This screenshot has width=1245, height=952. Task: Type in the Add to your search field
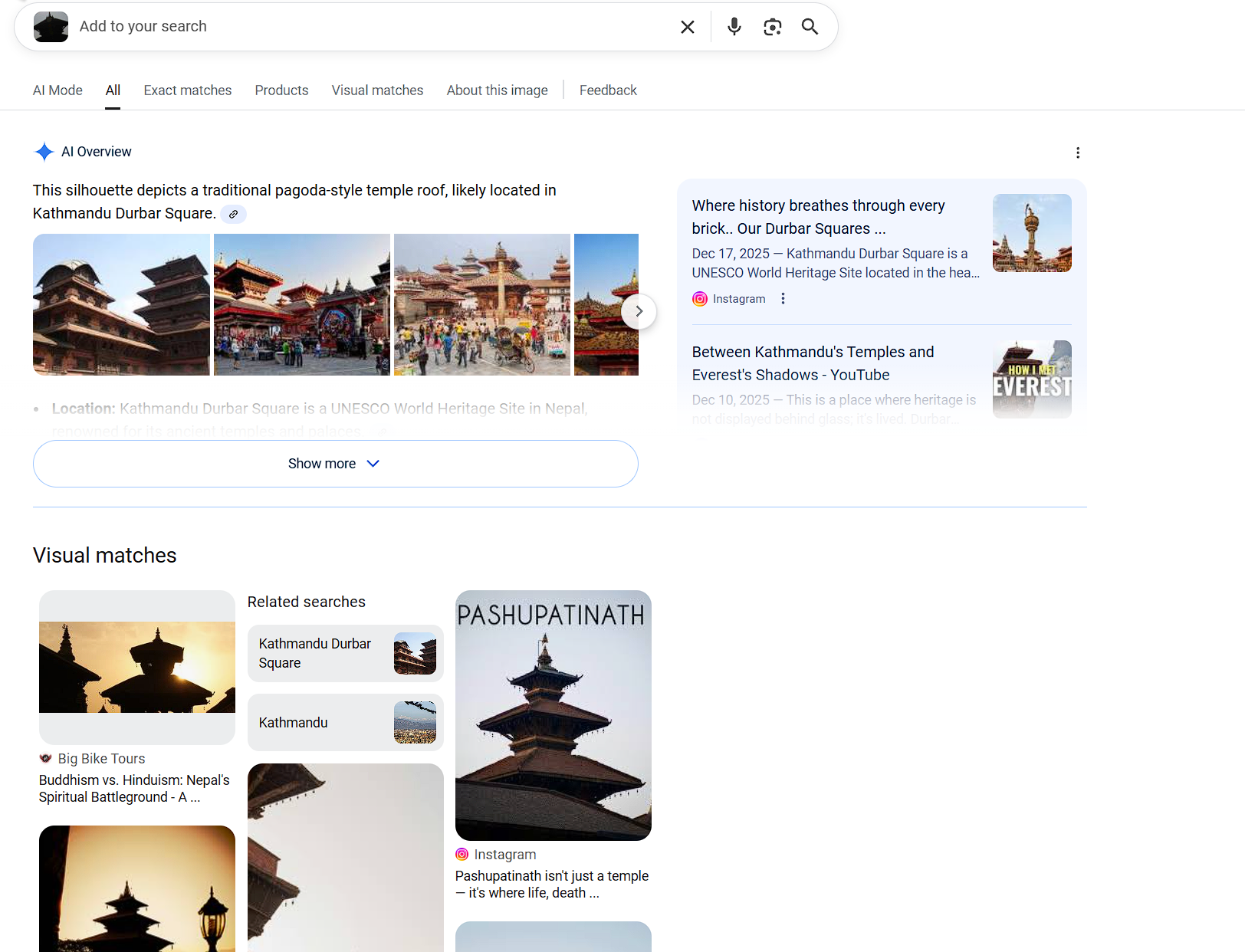click(368, 27)
